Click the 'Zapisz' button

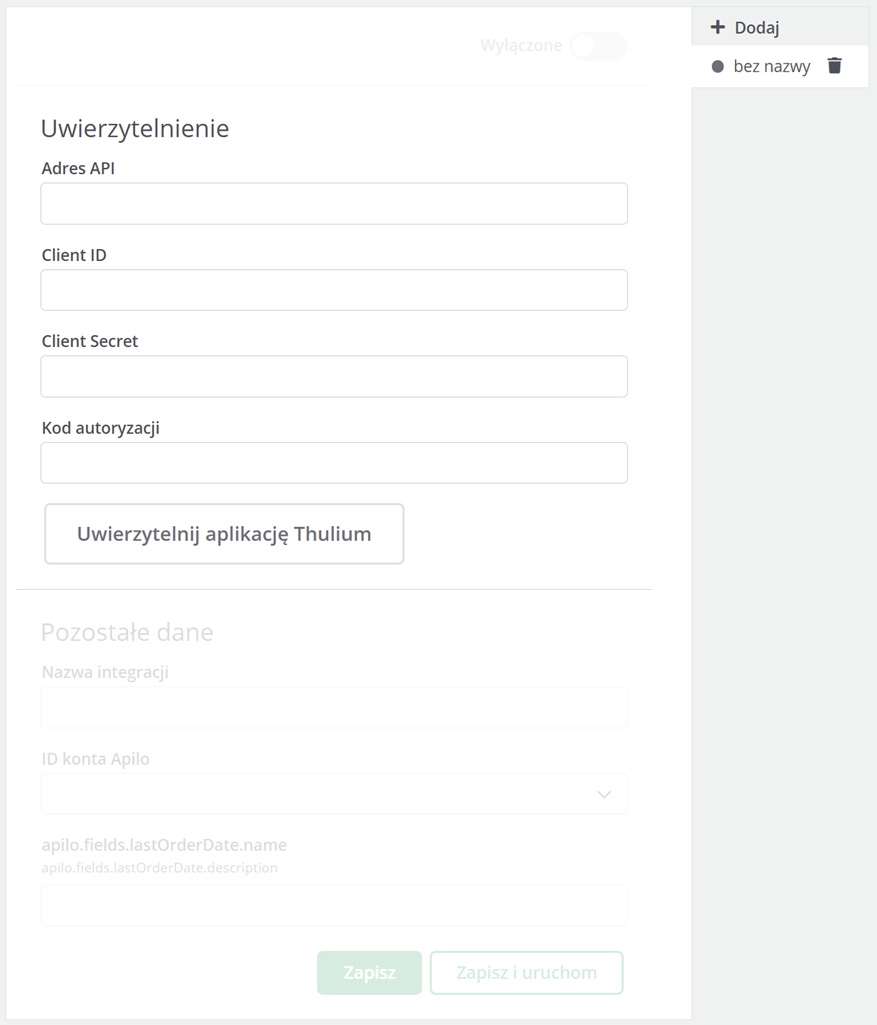tap(369, 972)
